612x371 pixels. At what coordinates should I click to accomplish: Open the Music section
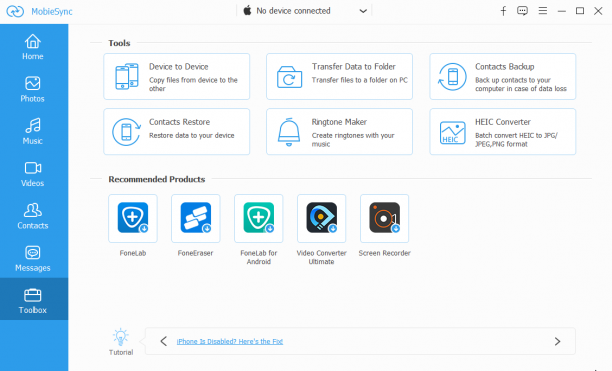pos(33,131)
